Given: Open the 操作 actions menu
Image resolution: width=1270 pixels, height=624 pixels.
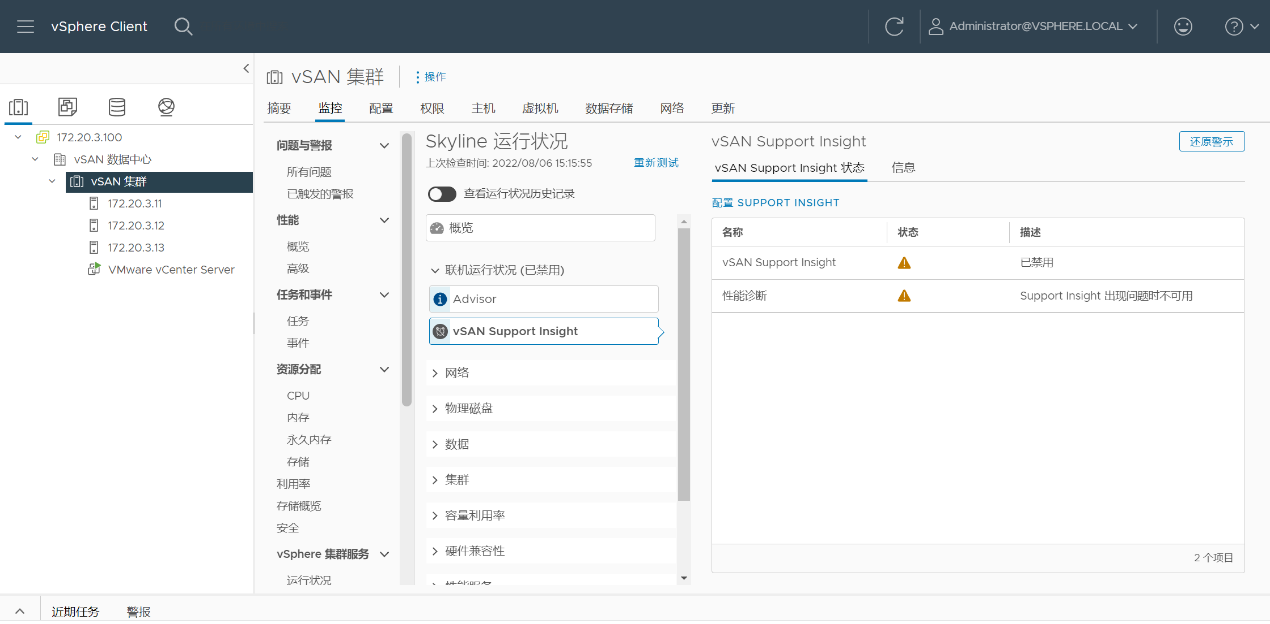Looking at the screenshot, I should pyautogui.click(x=430, y=77).
